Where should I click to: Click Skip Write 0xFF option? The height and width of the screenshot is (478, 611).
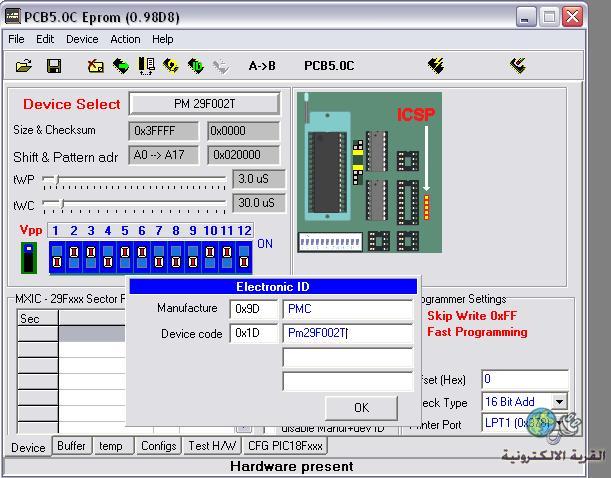(x=472, y=316)
